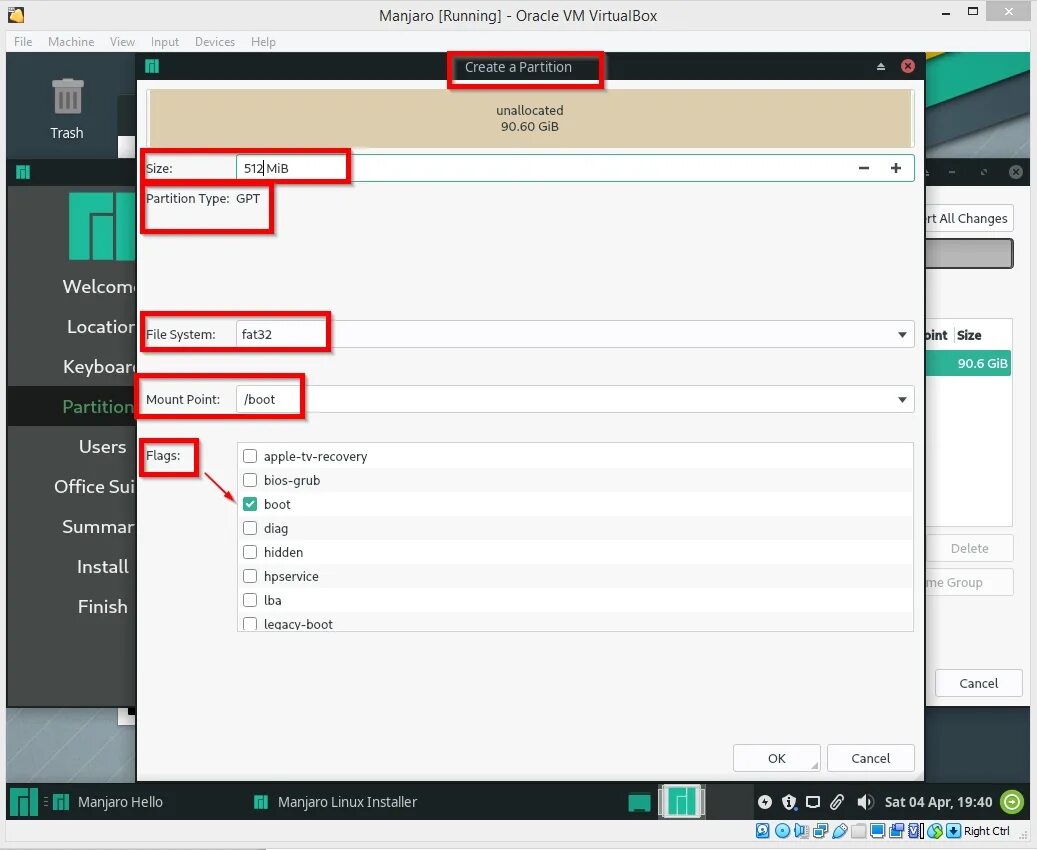
Task: Click the VirtualBox audio status icon
Action: (801, 831)
